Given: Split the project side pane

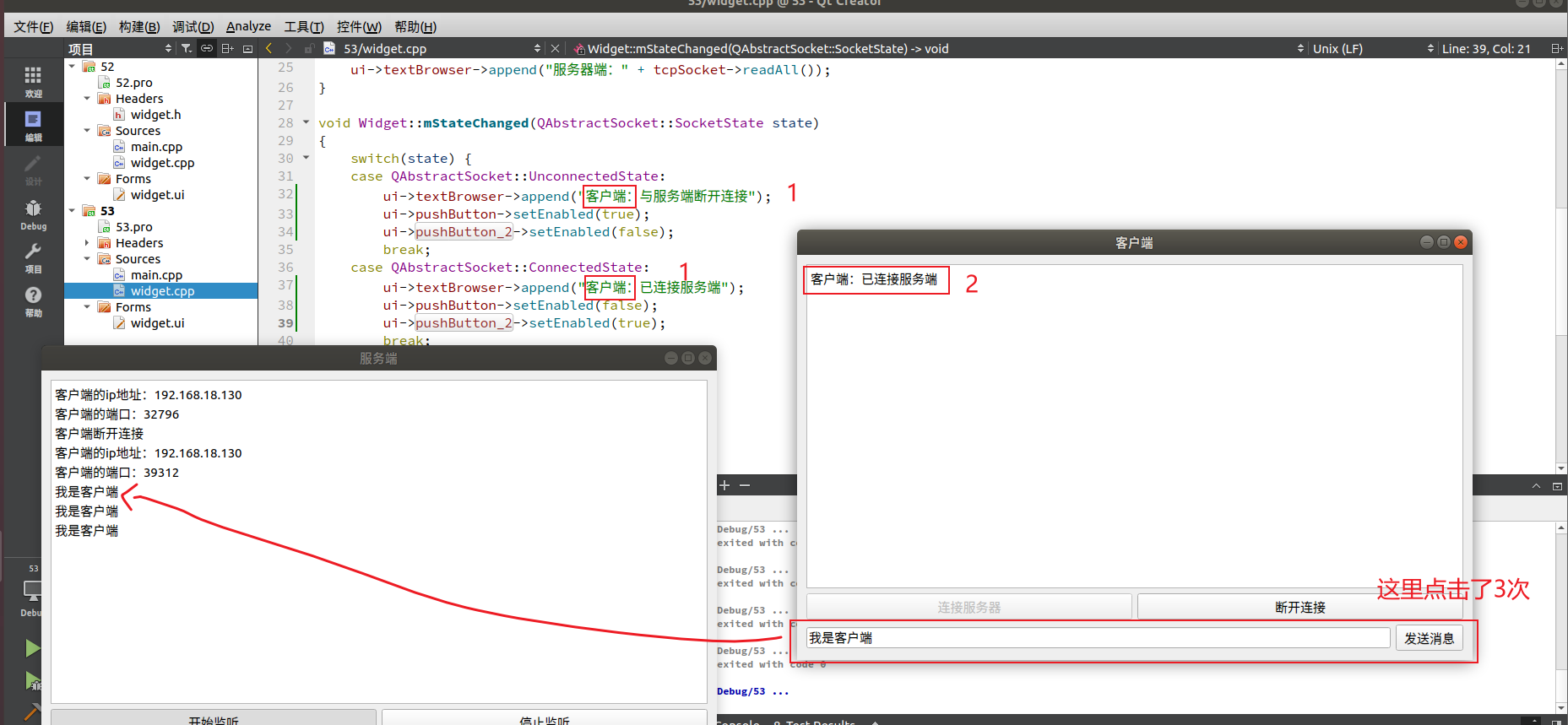Looking at the screenshot, I should [x=227, y=49].
